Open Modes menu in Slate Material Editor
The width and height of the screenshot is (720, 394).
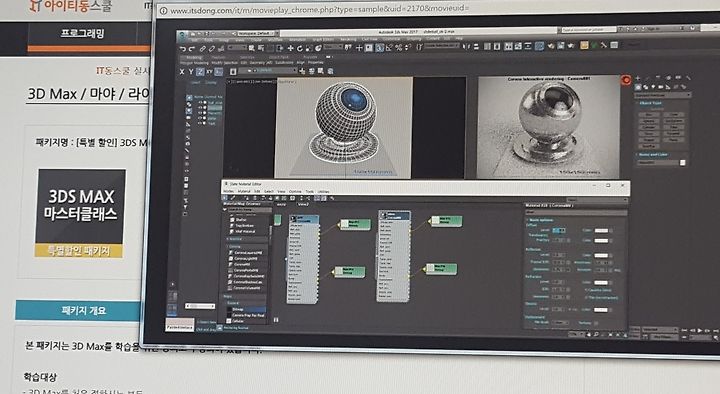(x=228, y=191)
